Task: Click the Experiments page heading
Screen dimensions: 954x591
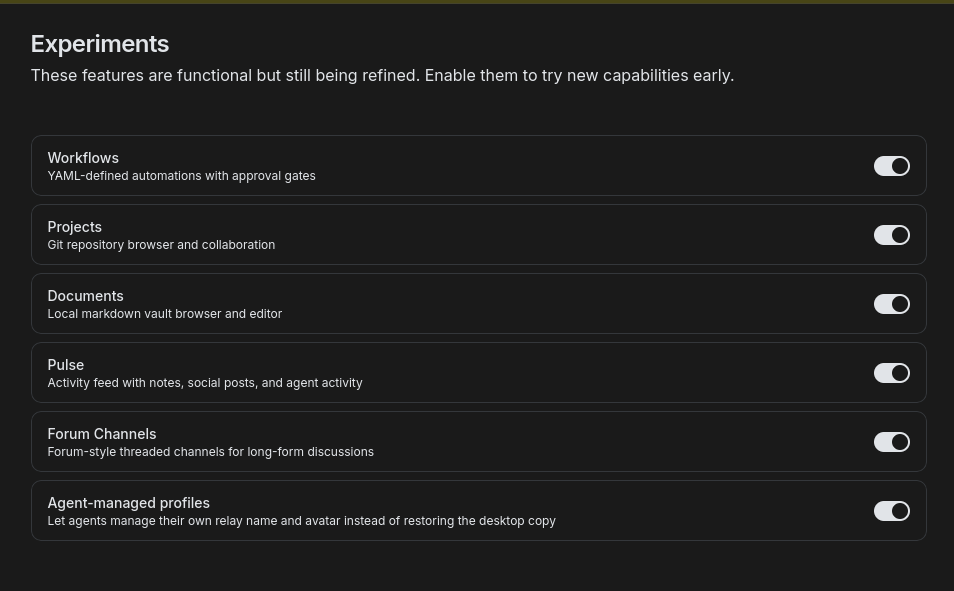Action: (100, 44)
